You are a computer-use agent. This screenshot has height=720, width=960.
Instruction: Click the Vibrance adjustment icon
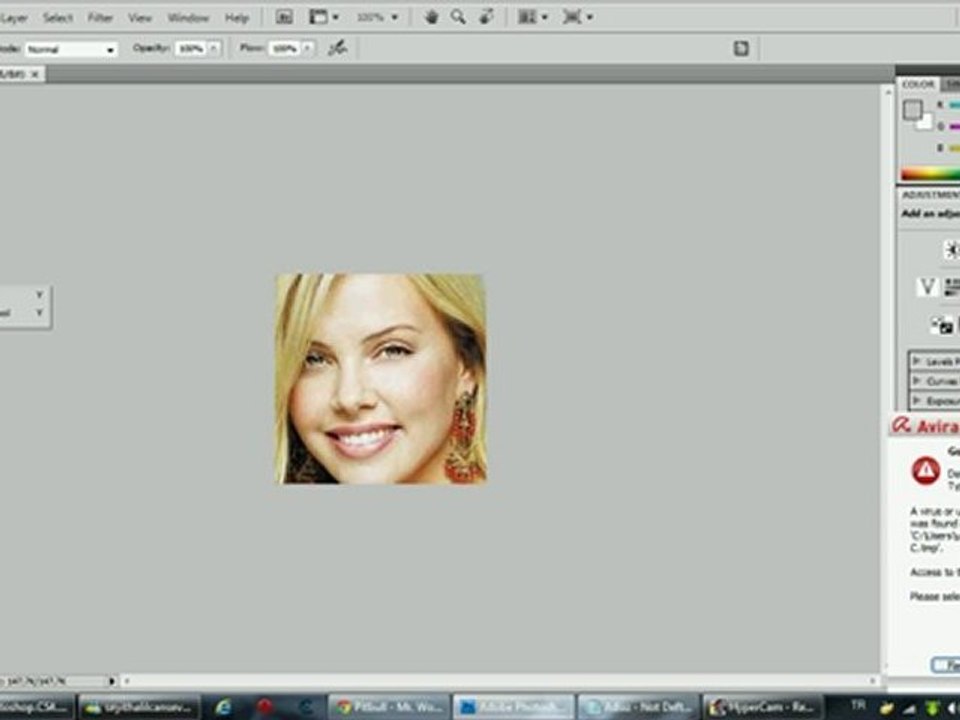click(x=927, y=287)
